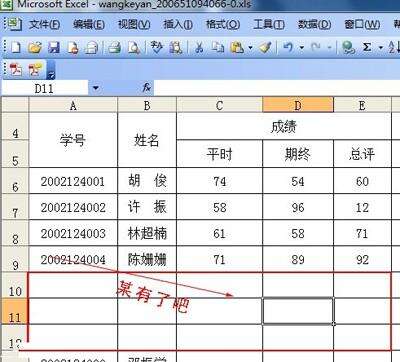Select the cell containing 林超楠
The image size is (400, 362).
[x=147, y=233]
